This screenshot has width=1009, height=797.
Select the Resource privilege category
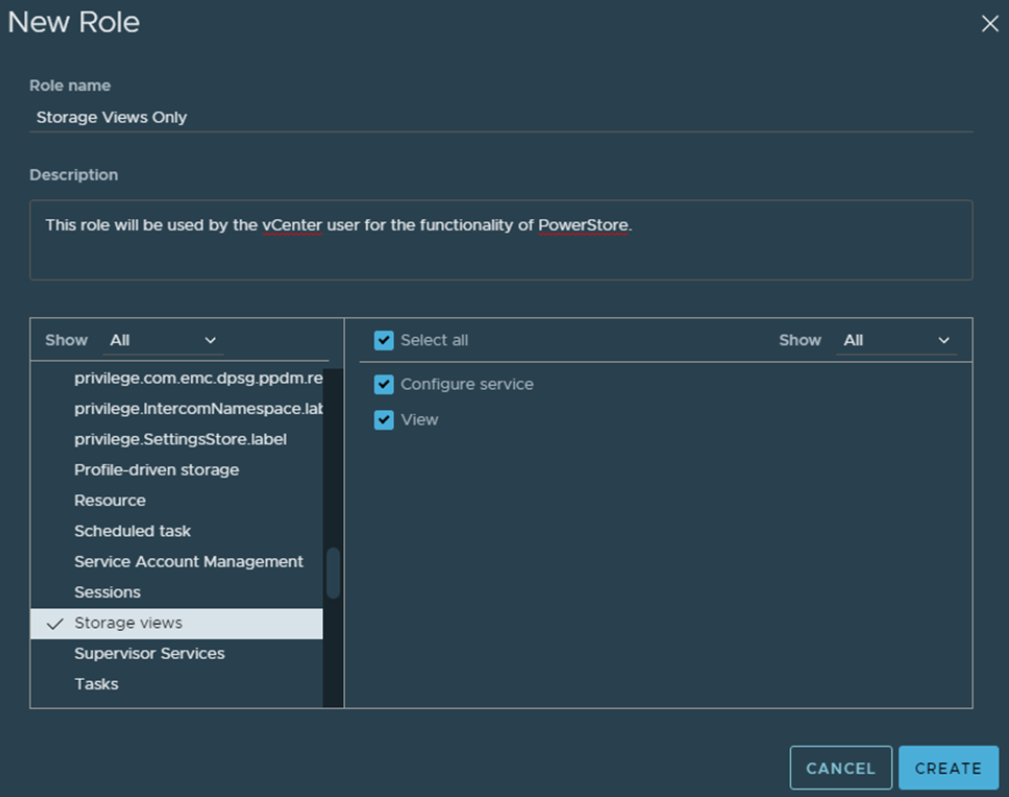coord(110,501)
